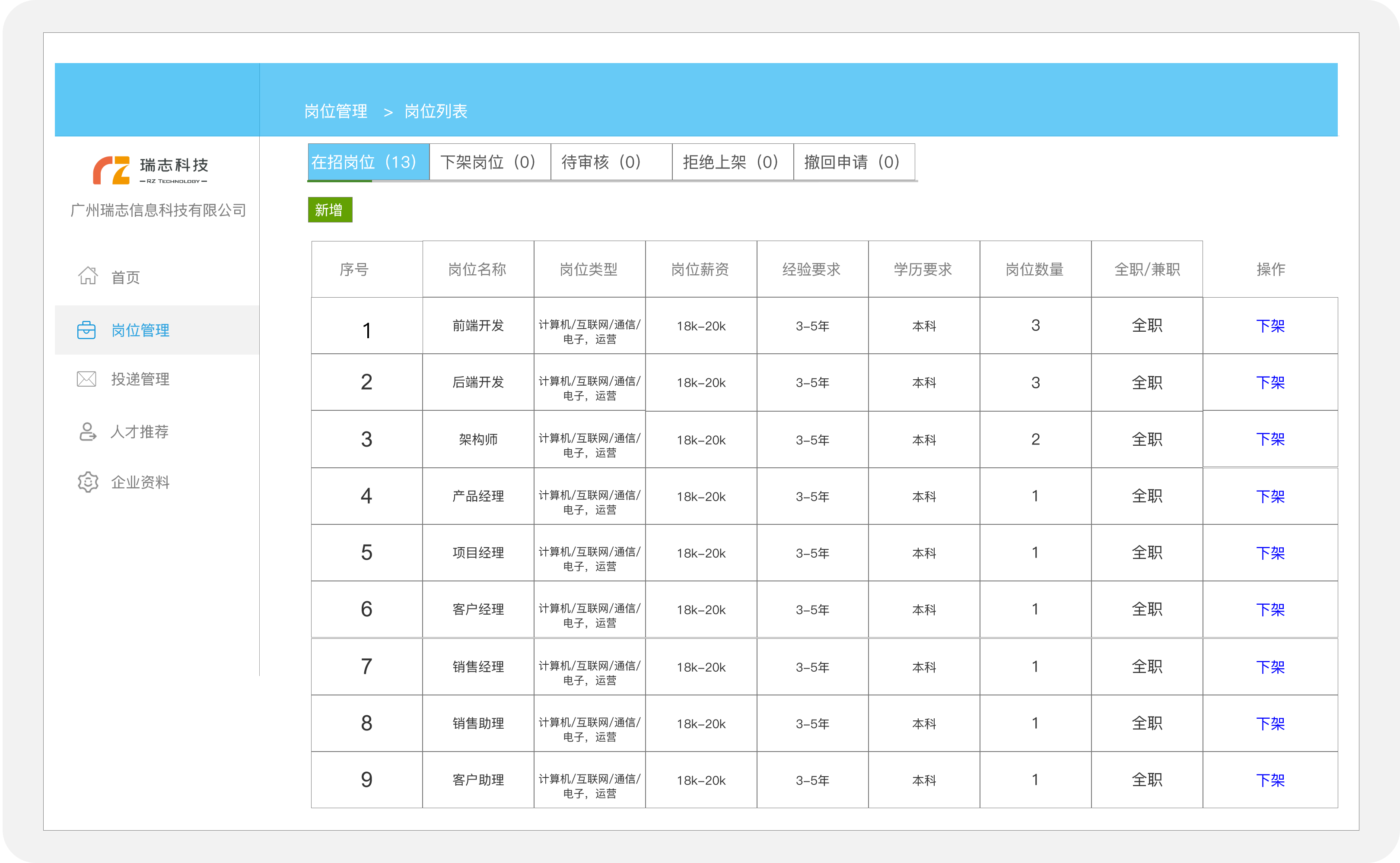Open 投递管理 menu item in sidebar

[140, 379]
